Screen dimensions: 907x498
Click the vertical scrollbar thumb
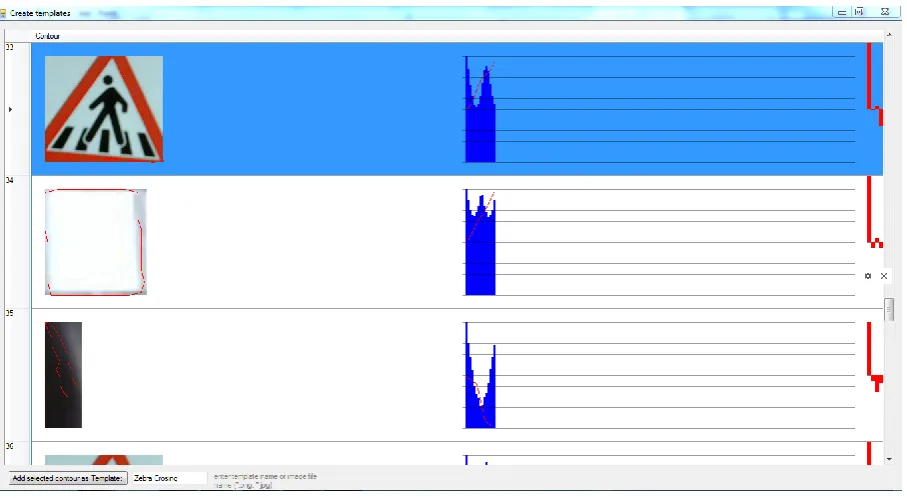click(x=889, y=309)
